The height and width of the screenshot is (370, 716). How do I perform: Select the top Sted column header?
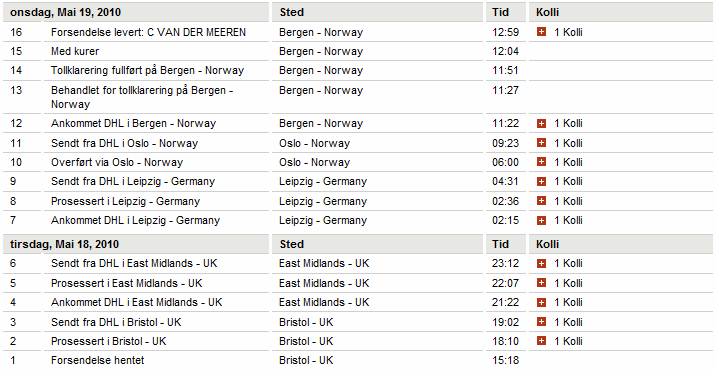pos(291,12)
